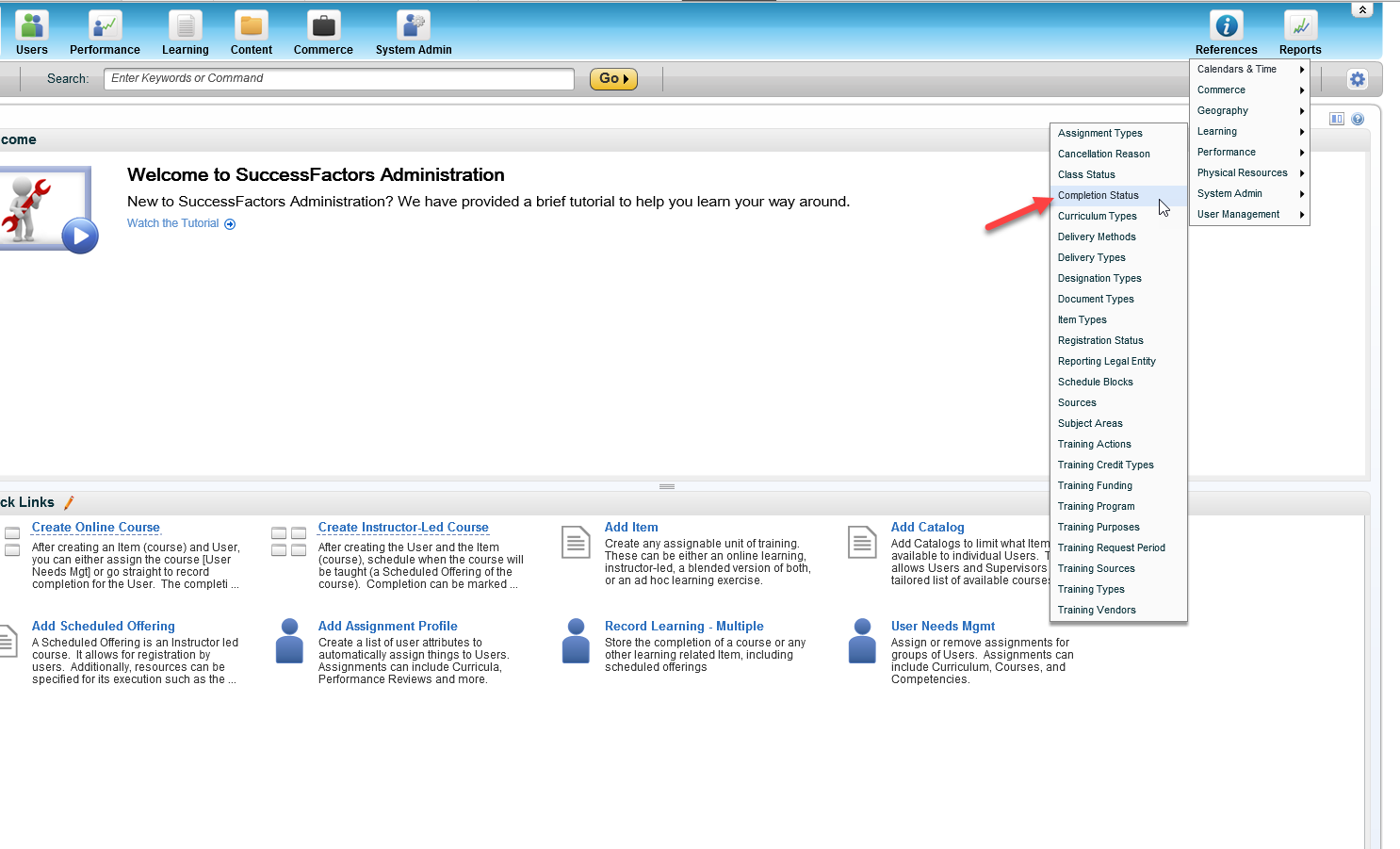Open the Create Online Course link

pos(96,528)
